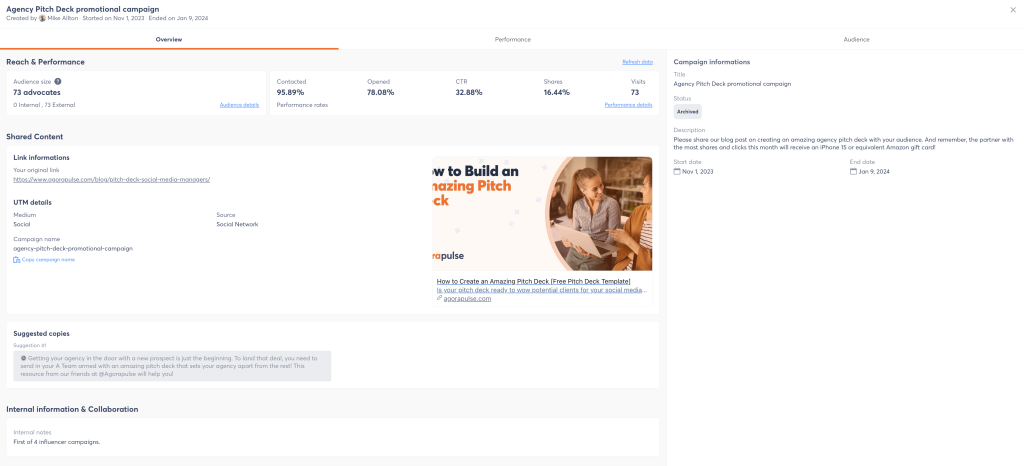Click the Opened 78.08% value
The image size is (1024, 466).
point(381,93)
